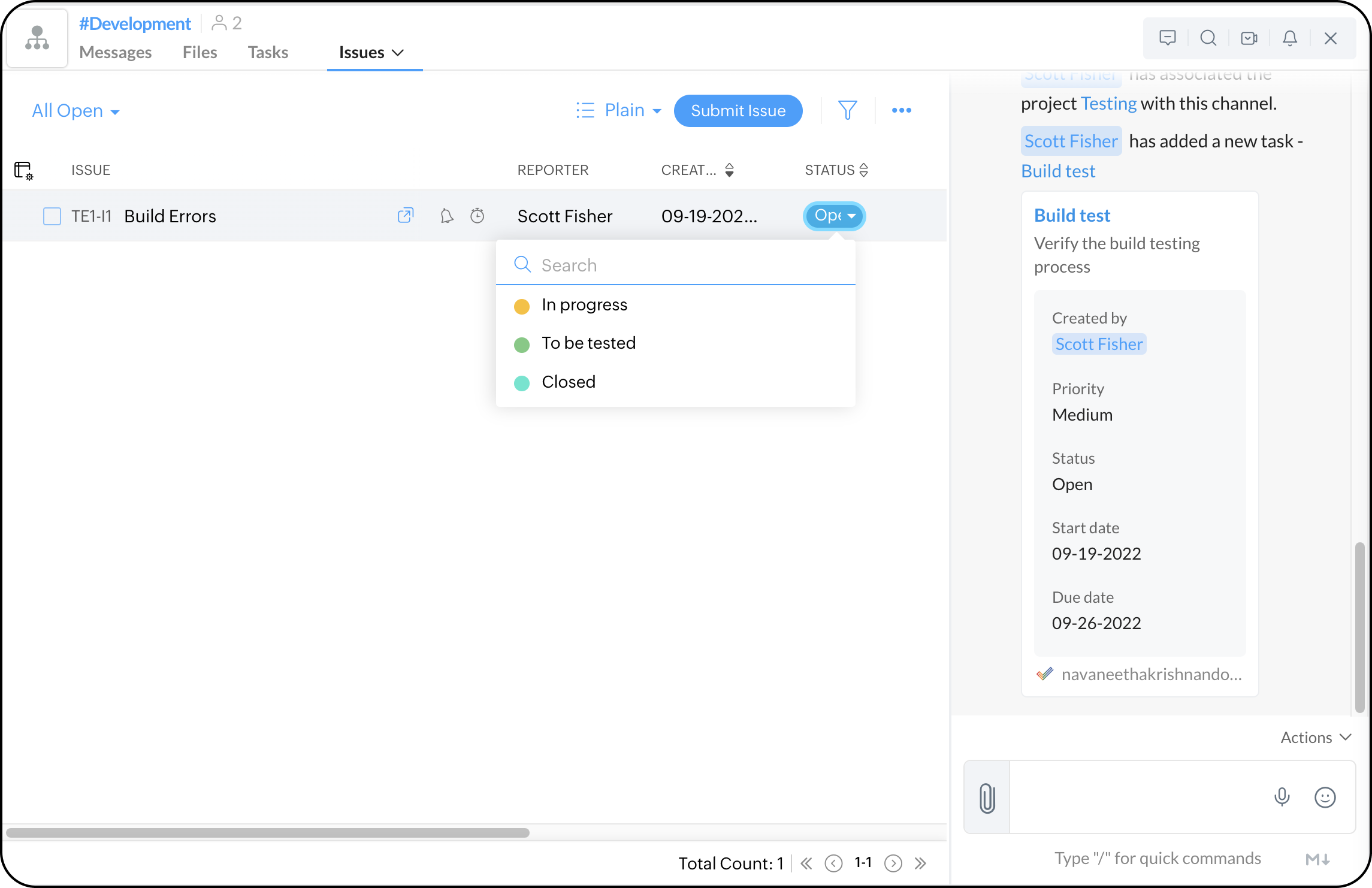This screenshot has height=888, width=1372.
Task: Switch to the Tasks tab
Action: 268,53
